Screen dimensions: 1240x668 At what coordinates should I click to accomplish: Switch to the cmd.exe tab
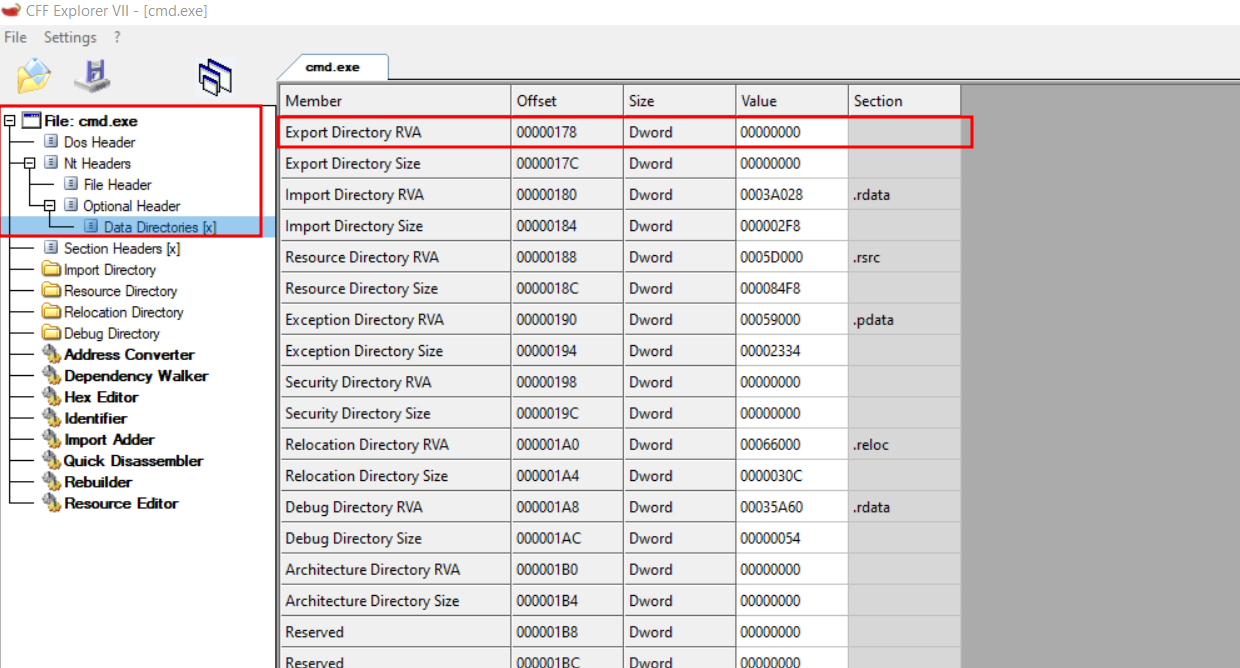[332, 67]
